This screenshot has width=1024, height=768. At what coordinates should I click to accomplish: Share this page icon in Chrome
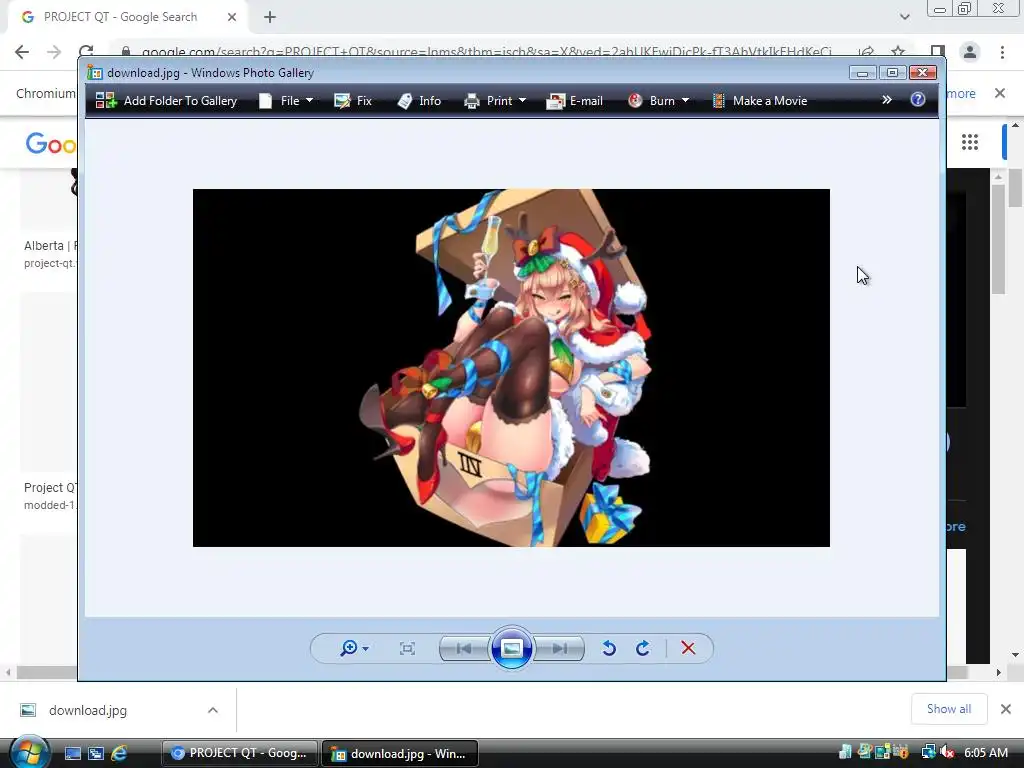(866, 52)
